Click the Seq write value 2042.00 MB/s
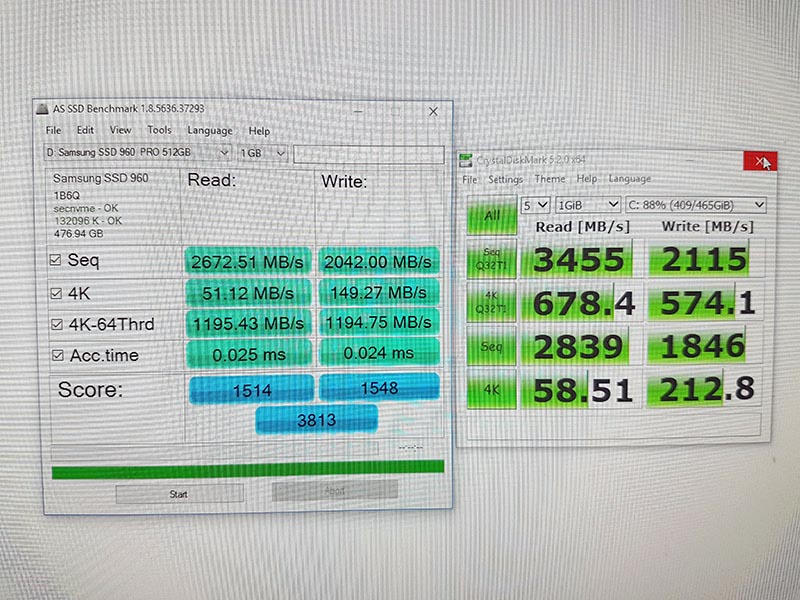This screenshot has height=600, width=800. coord(378,261)
